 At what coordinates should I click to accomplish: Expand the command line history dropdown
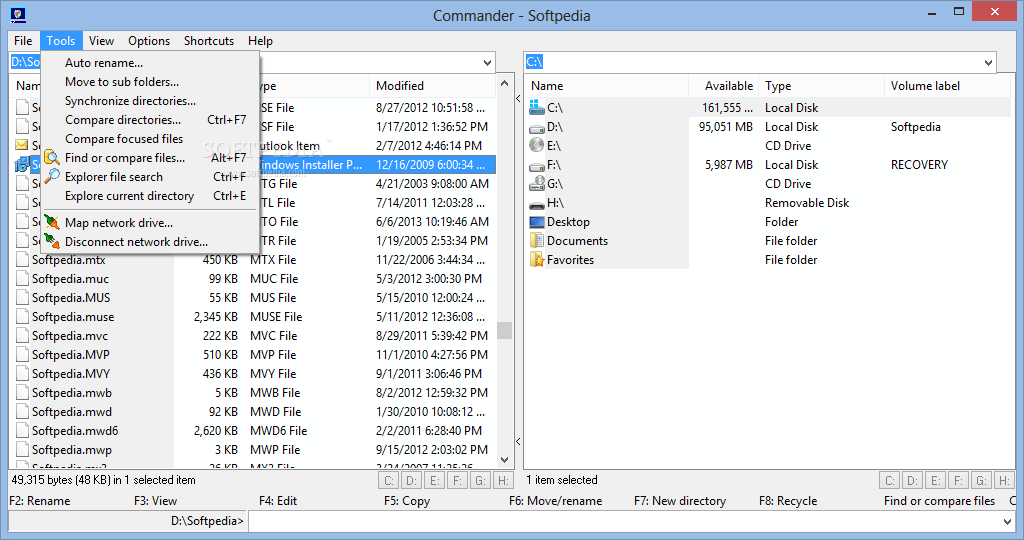point(1006,522)
